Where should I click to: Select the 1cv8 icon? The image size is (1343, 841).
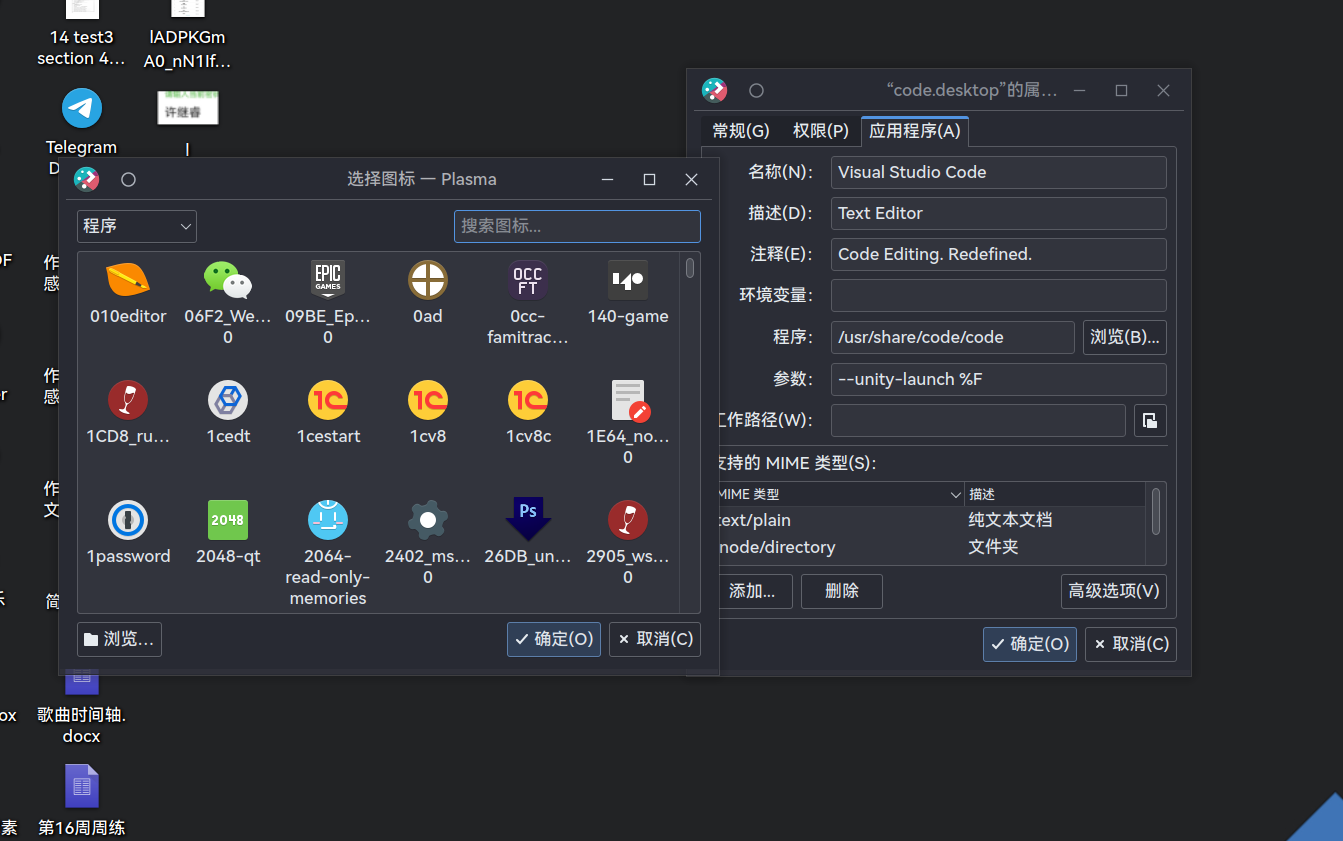point(428,400)
